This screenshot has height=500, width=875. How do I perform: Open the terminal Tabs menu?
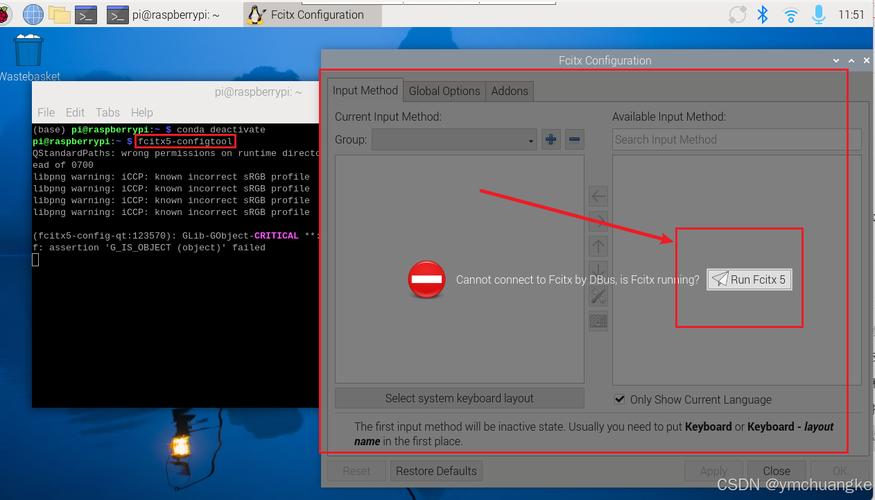coord(108,113)
